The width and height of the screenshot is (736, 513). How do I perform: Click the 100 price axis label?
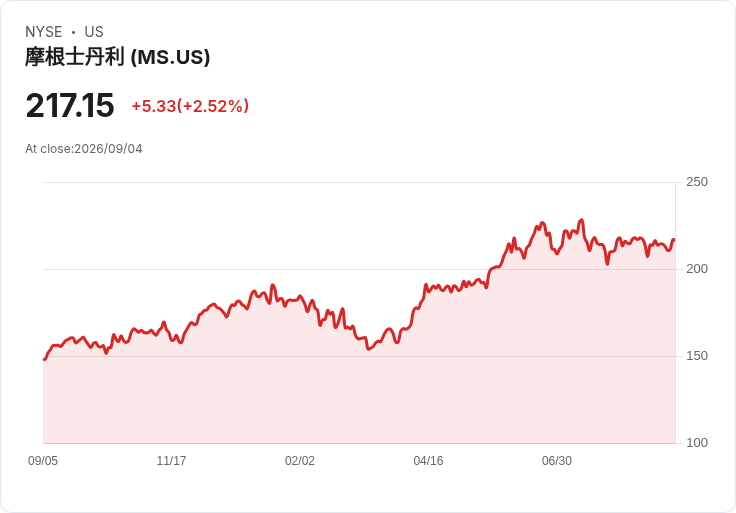pos(697,443)
